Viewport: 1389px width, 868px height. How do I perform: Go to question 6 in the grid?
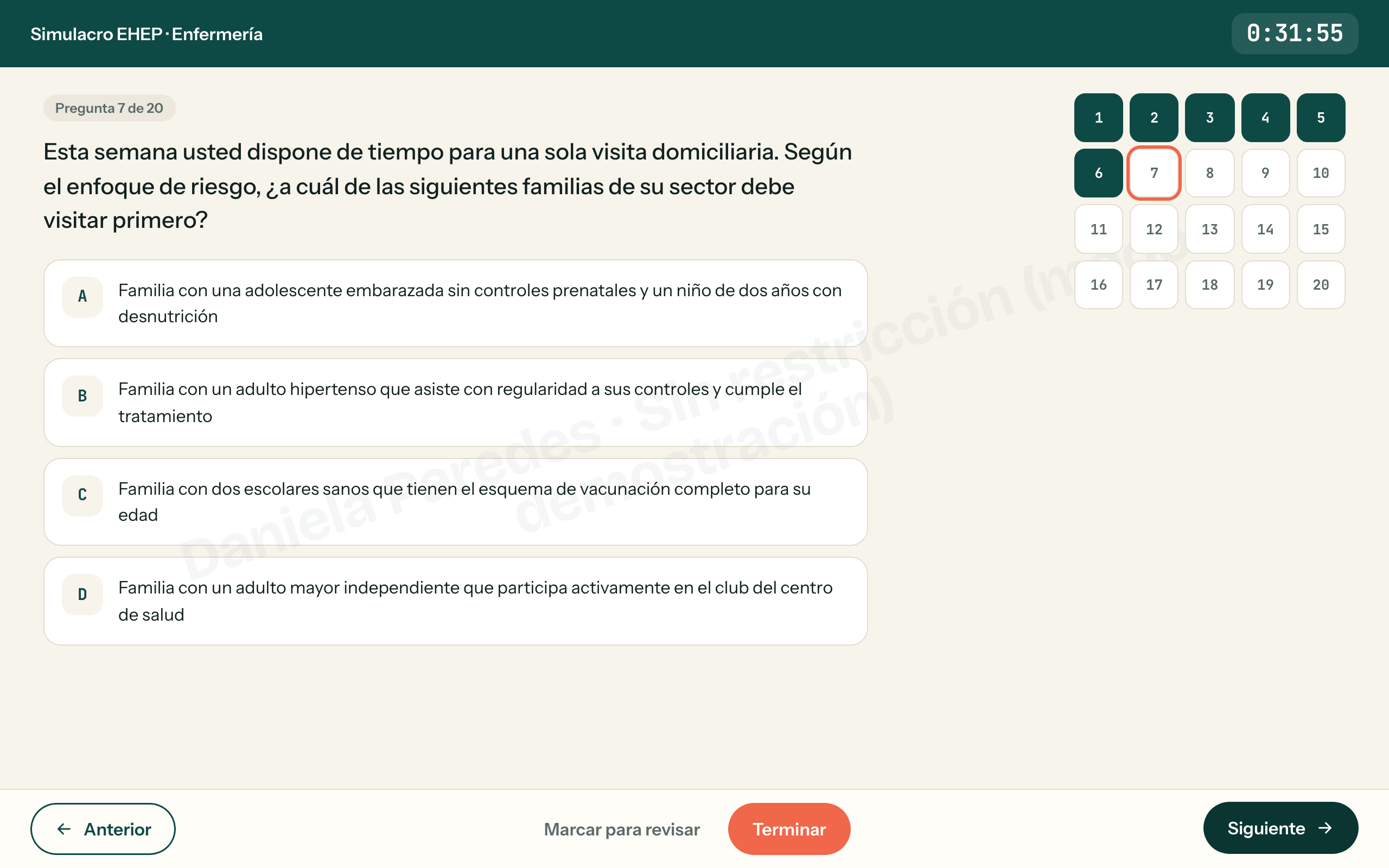pos(1098,173)
